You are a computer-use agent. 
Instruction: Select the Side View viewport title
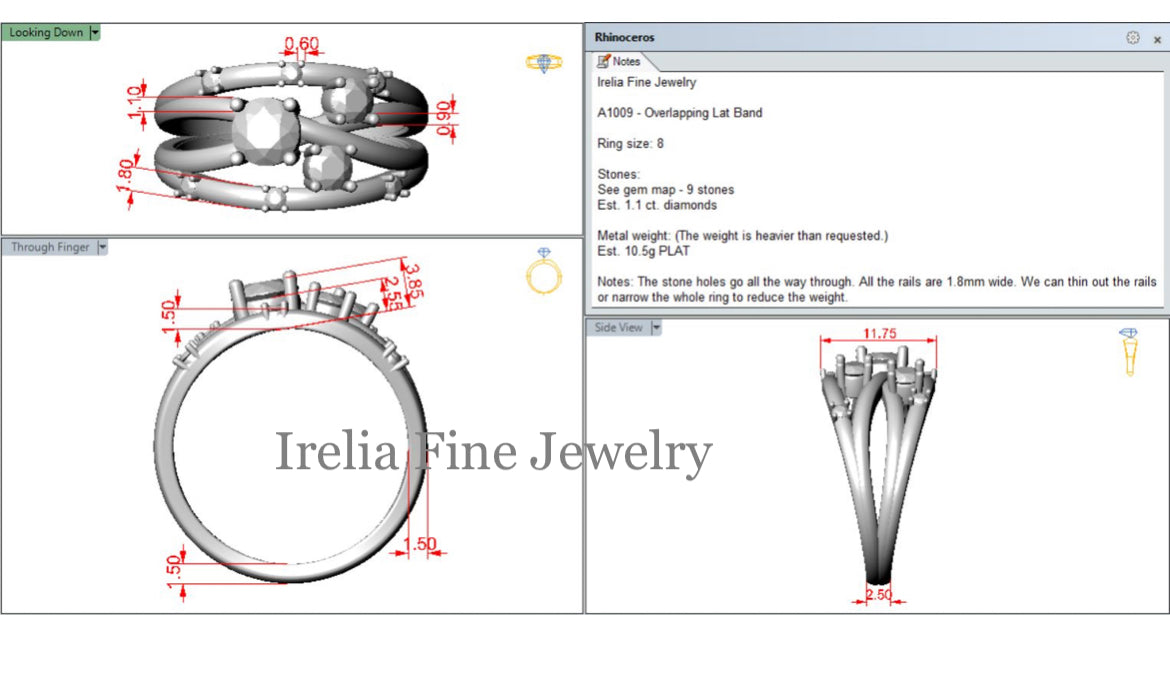tap(618, 327)
